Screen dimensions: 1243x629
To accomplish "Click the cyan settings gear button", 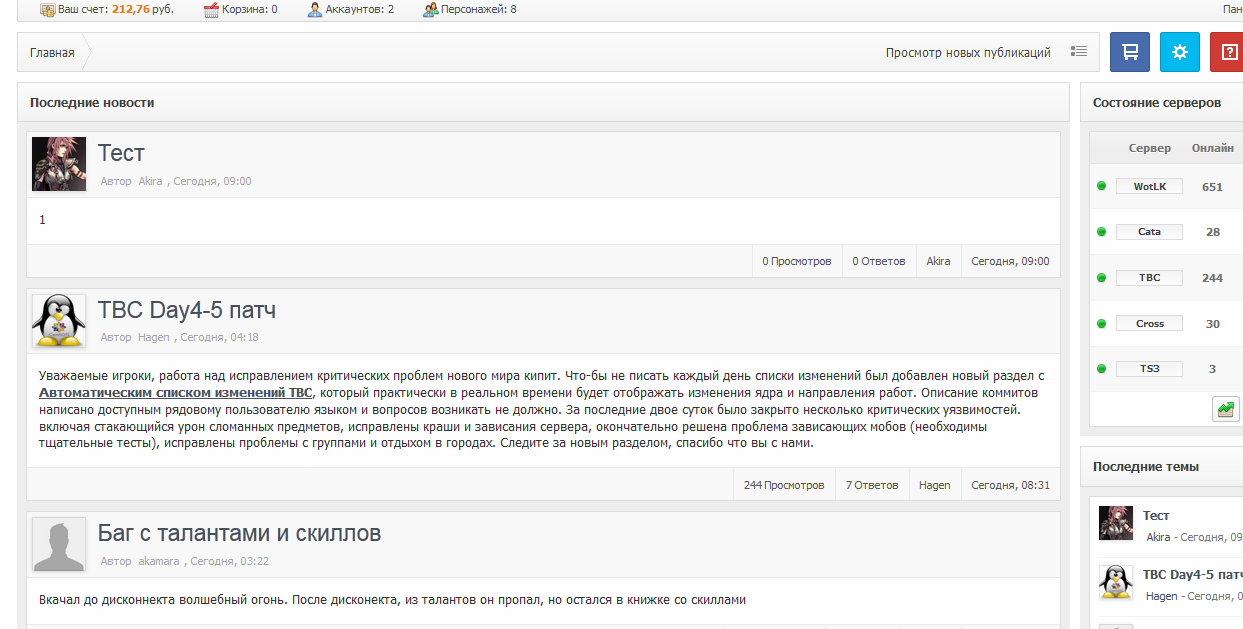I will pyautogui.click(x=1180, y=52).
